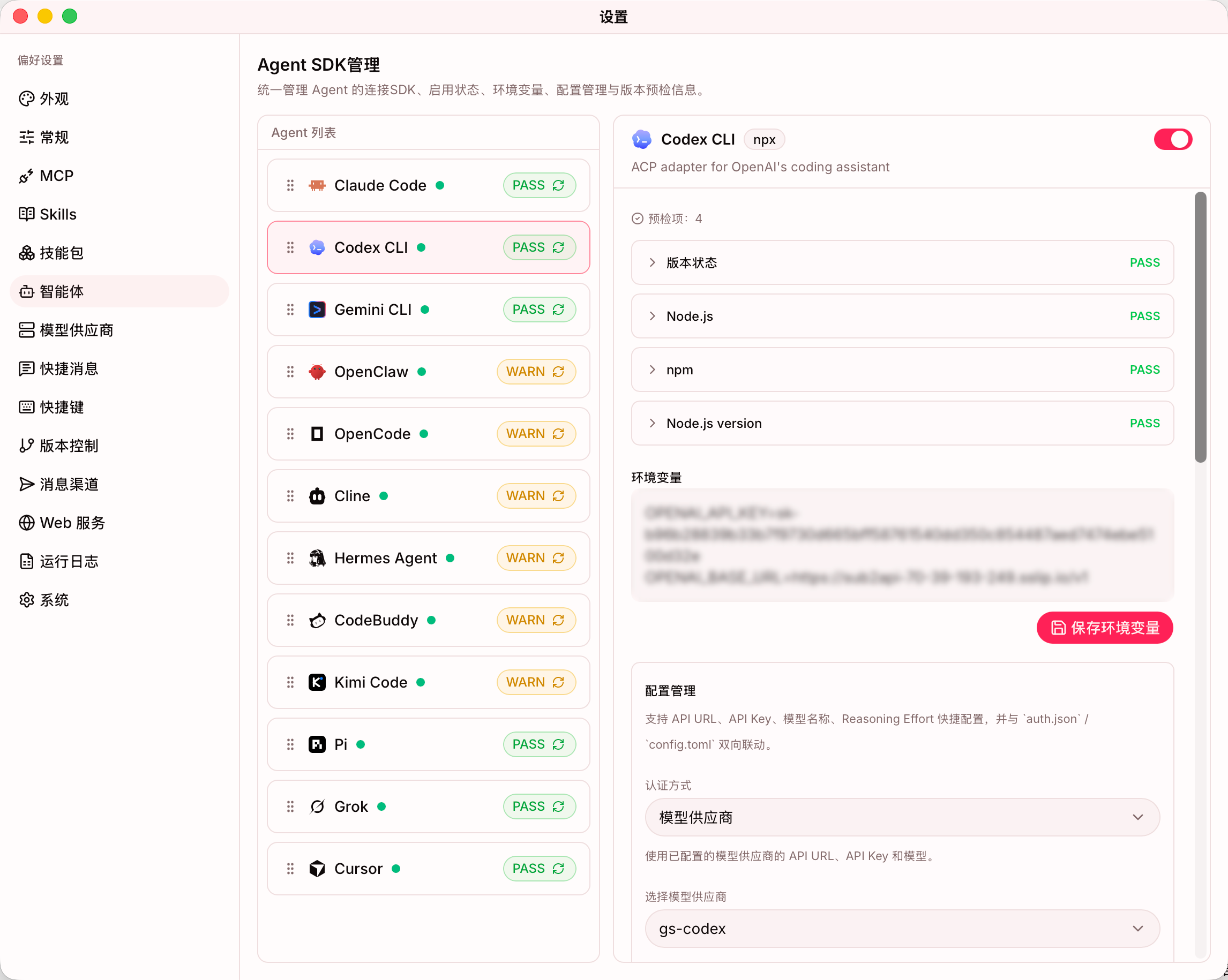This screenshot has height=980, width=1228.
Task: Open 消息渠道 settings
Action: tap(119, 484)
